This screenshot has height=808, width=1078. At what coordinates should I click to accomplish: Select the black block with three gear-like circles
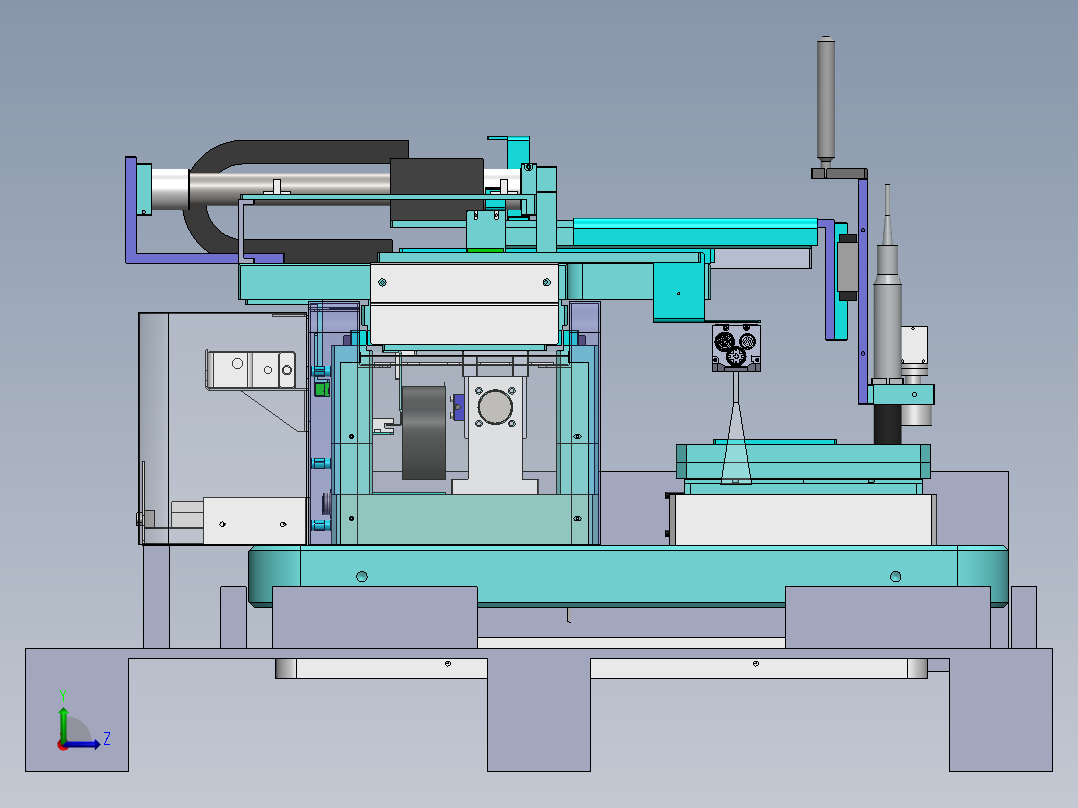[x=736, y=347]
